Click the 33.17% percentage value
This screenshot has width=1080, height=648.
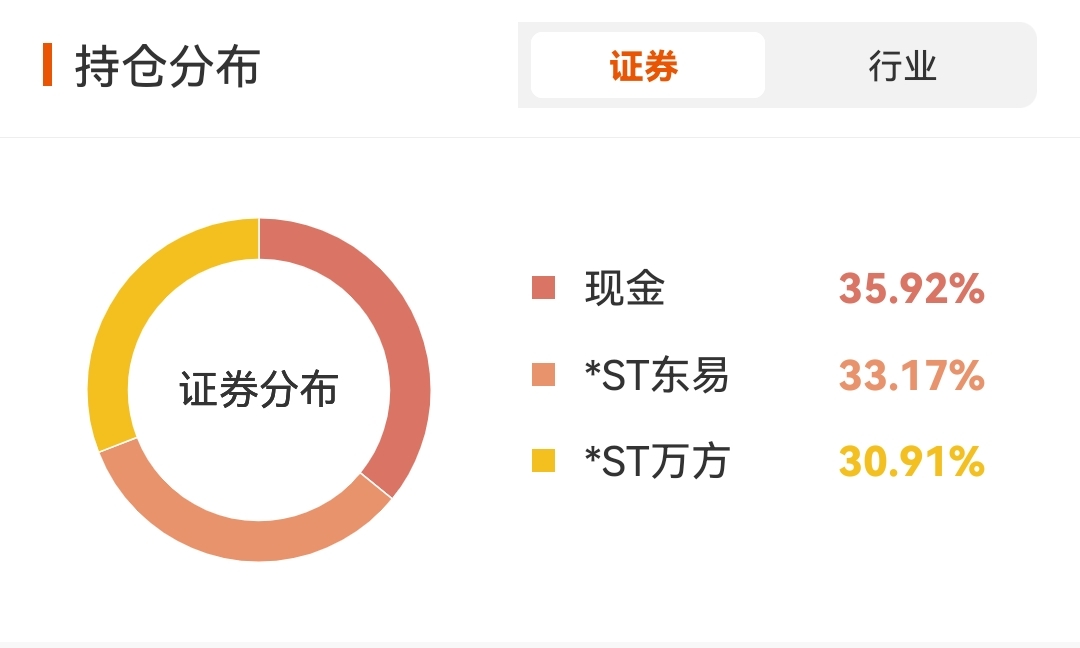911,376
